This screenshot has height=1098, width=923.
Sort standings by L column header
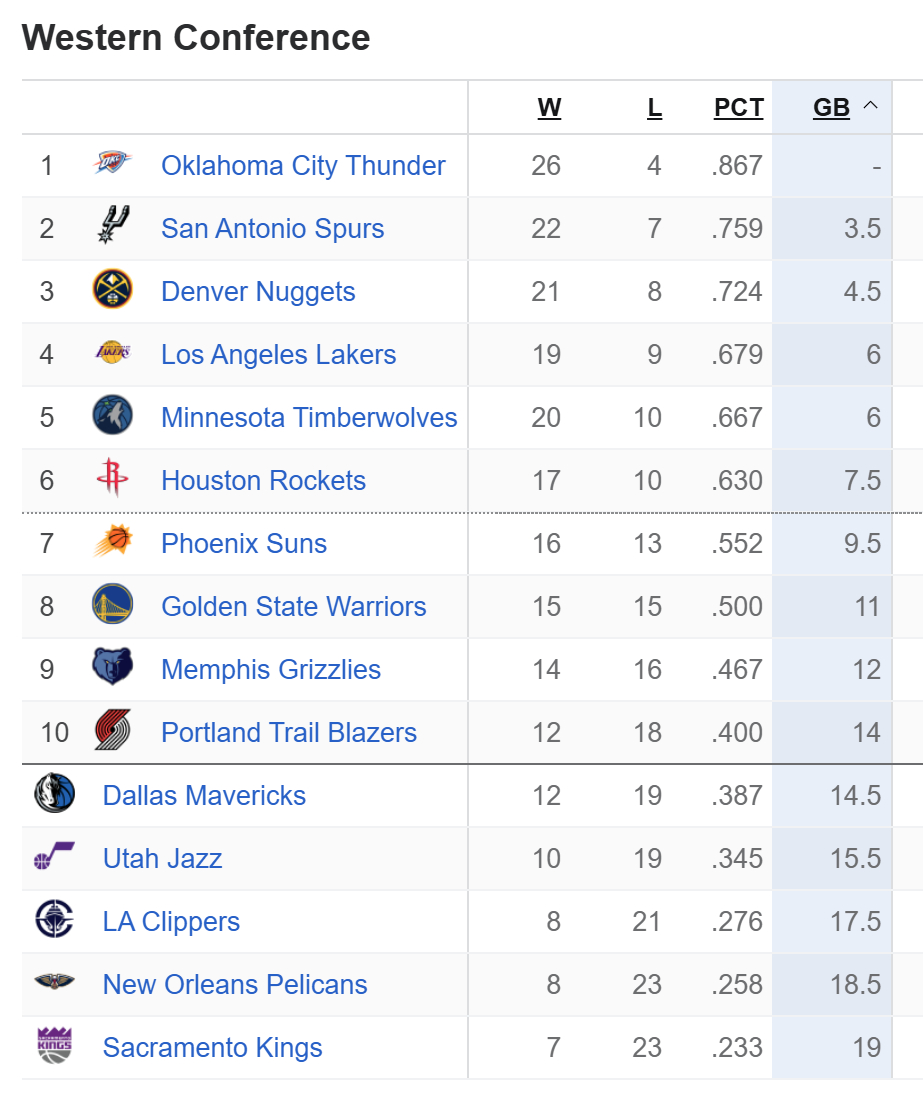pos(654,108)
